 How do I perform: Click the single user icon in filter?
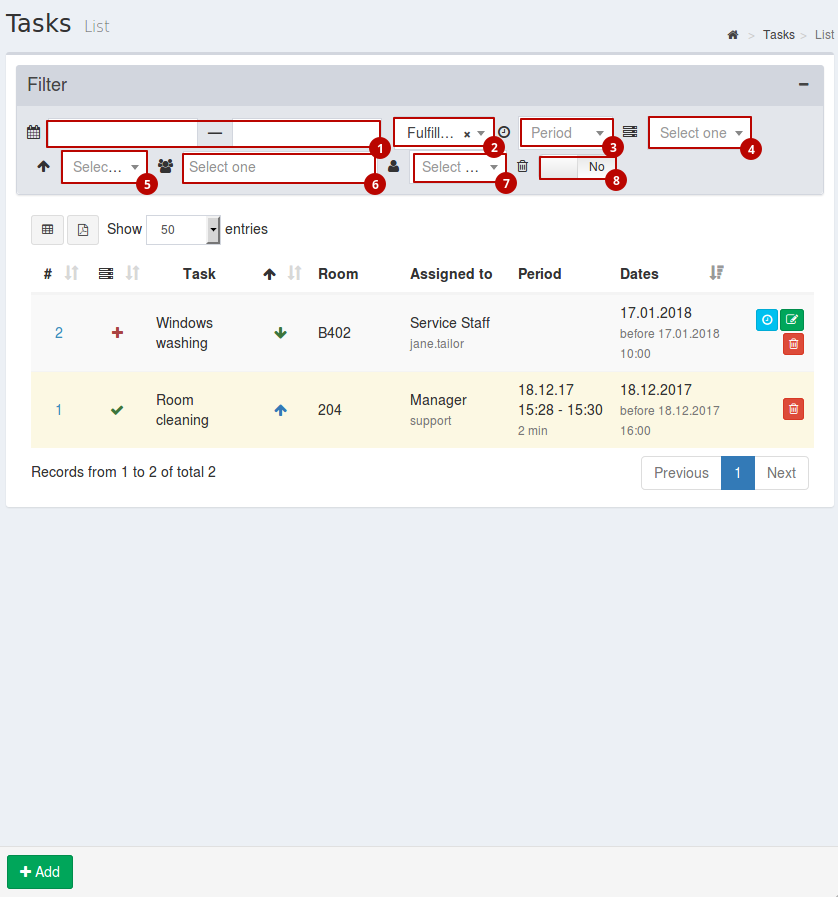coord(394,166)
